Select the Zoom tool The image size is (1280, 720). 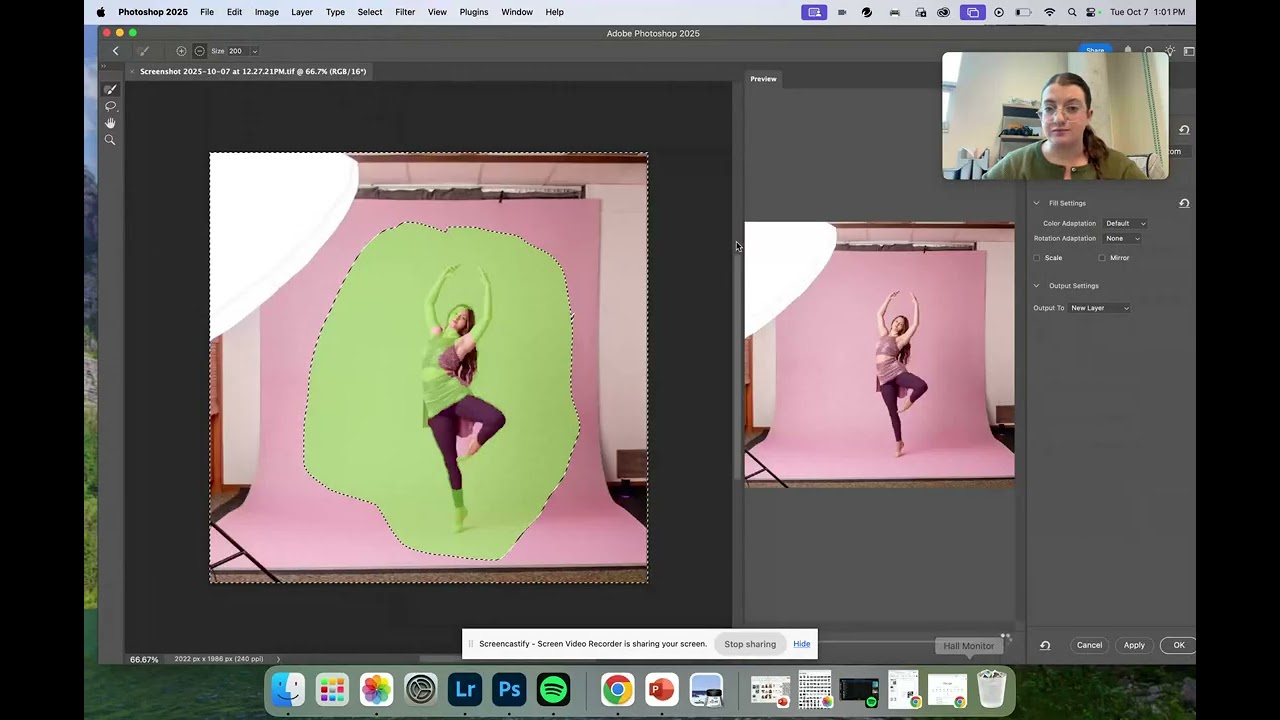coord(110,140)
